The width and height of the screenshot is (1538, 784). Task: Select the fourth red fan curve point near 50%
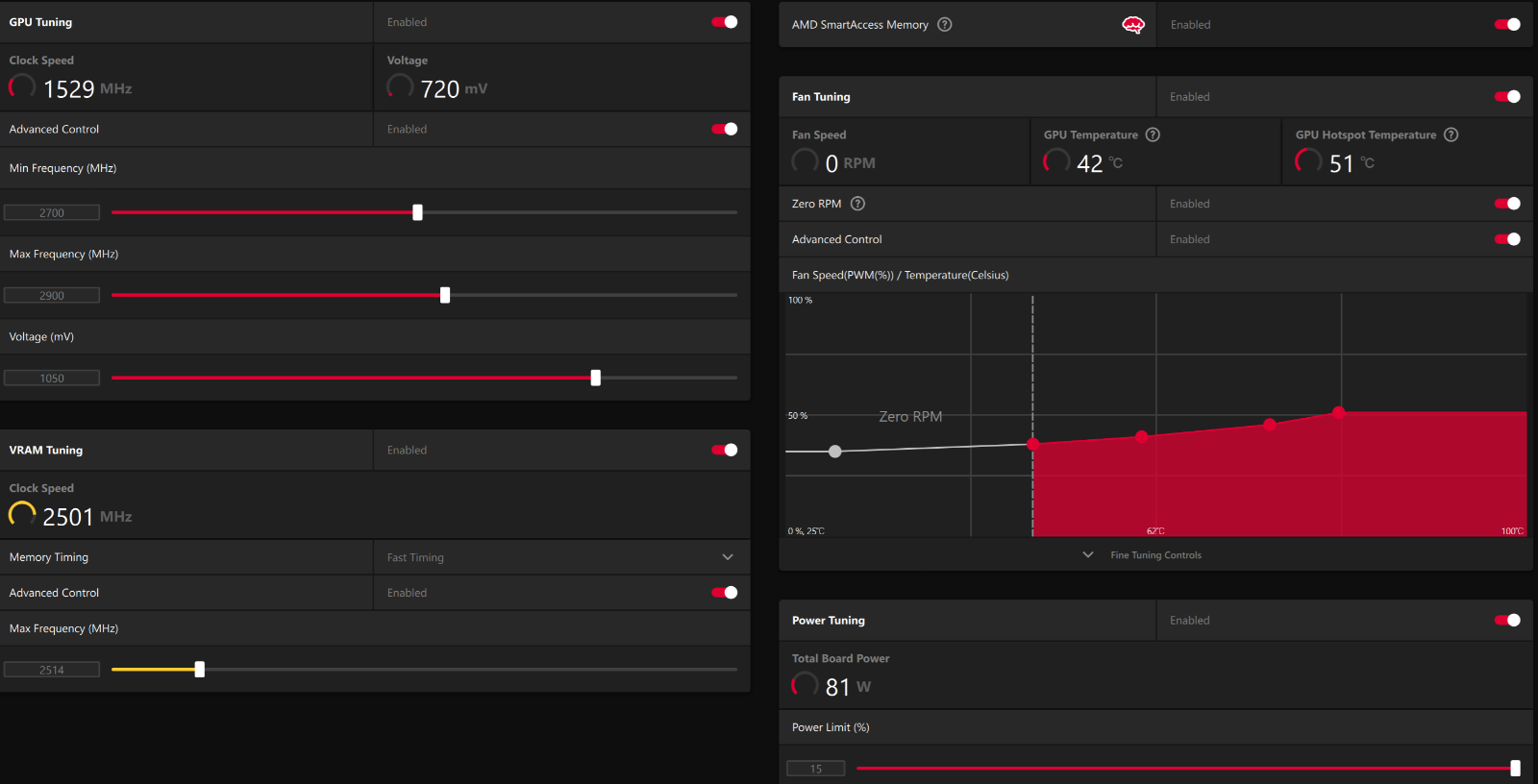point(1339,412)
